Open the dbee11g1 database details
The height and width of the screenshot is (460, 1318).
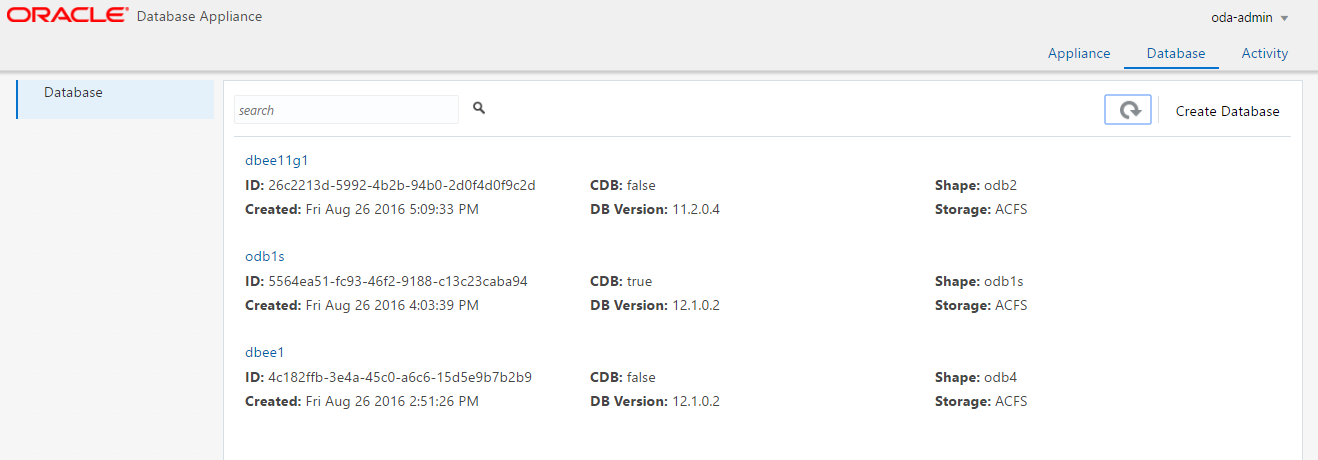[x=273, y=160]
